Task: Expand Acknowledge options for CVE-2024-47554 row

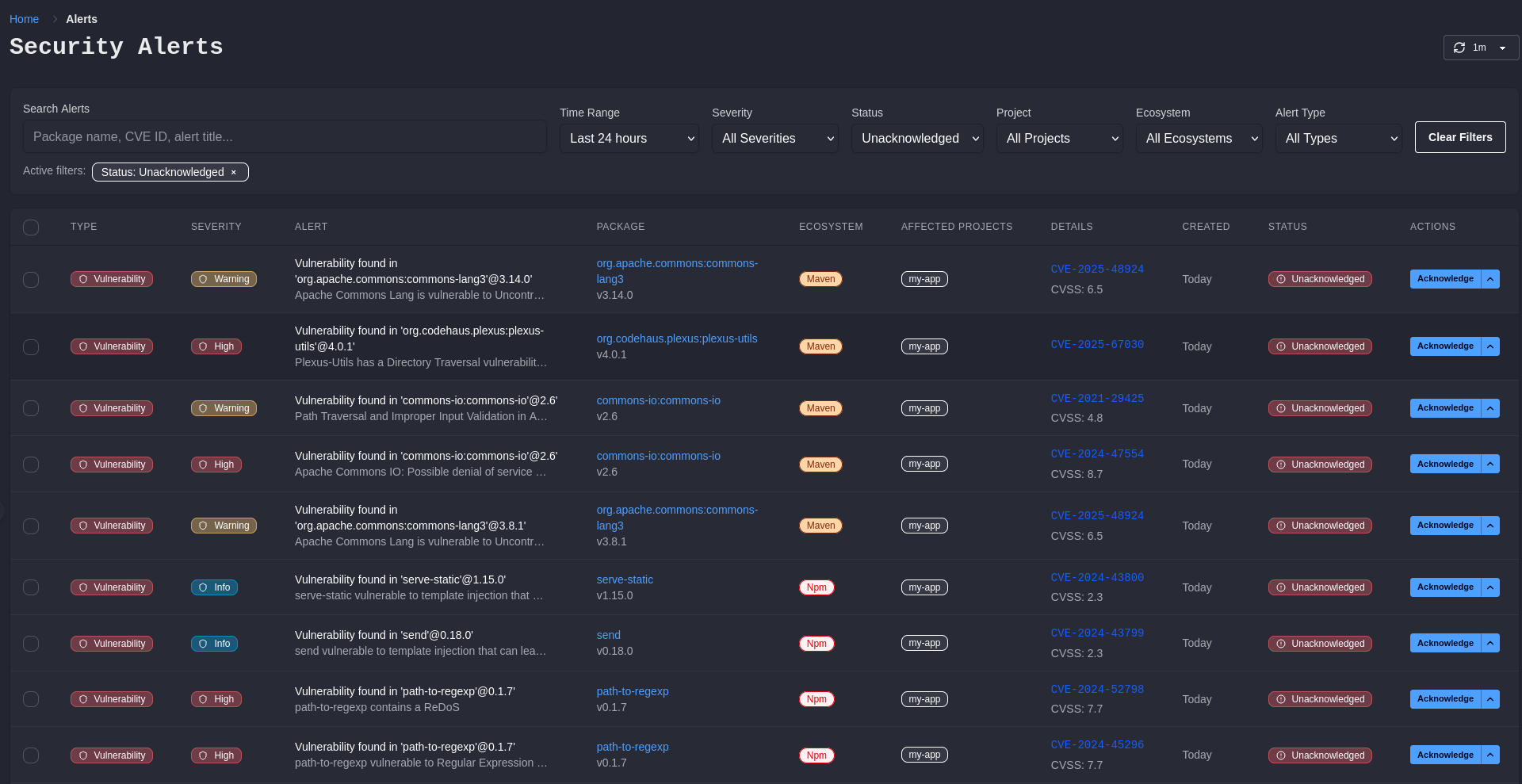Action: (1490, 464)
